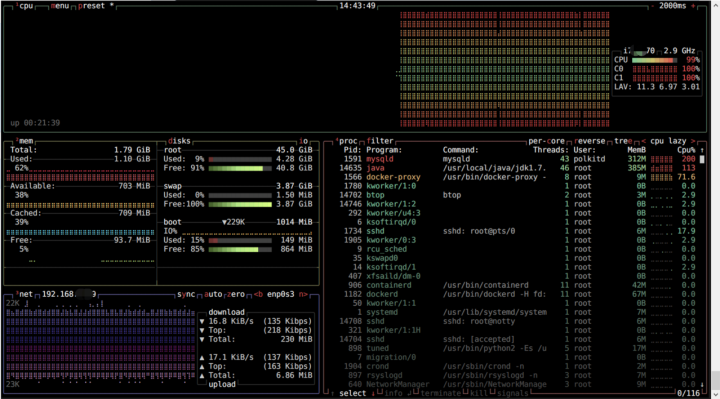Switch to next sort column using right arrow
This screenshot has height=399, width=720.
click(x=693, y=141)
